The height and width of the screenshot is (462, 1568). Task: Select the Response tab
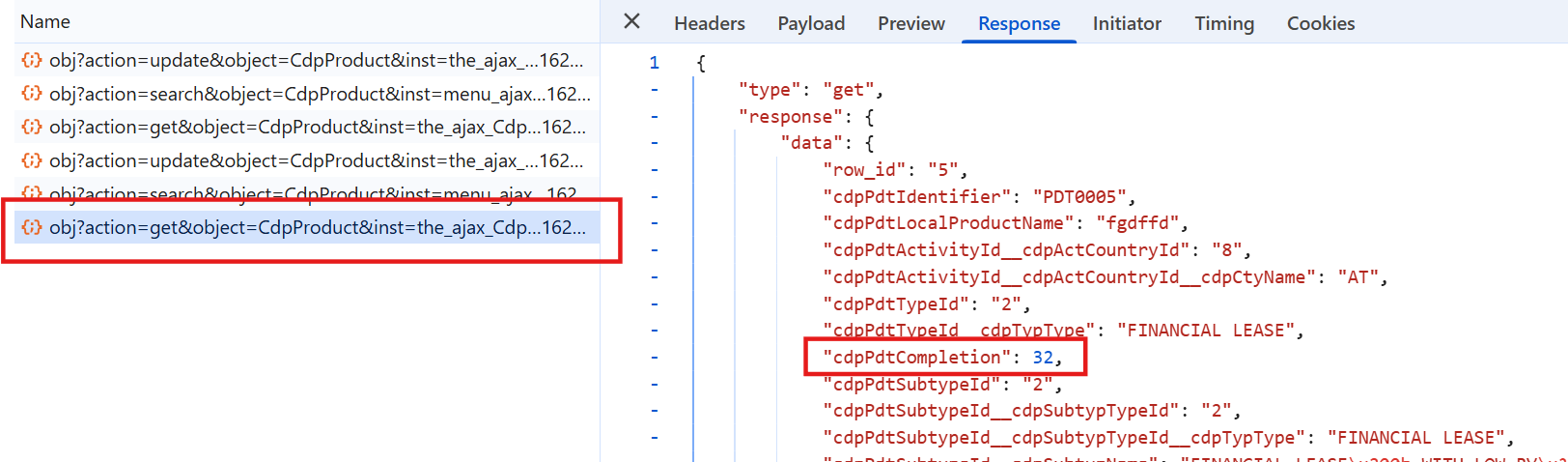tap(1019, 23)
